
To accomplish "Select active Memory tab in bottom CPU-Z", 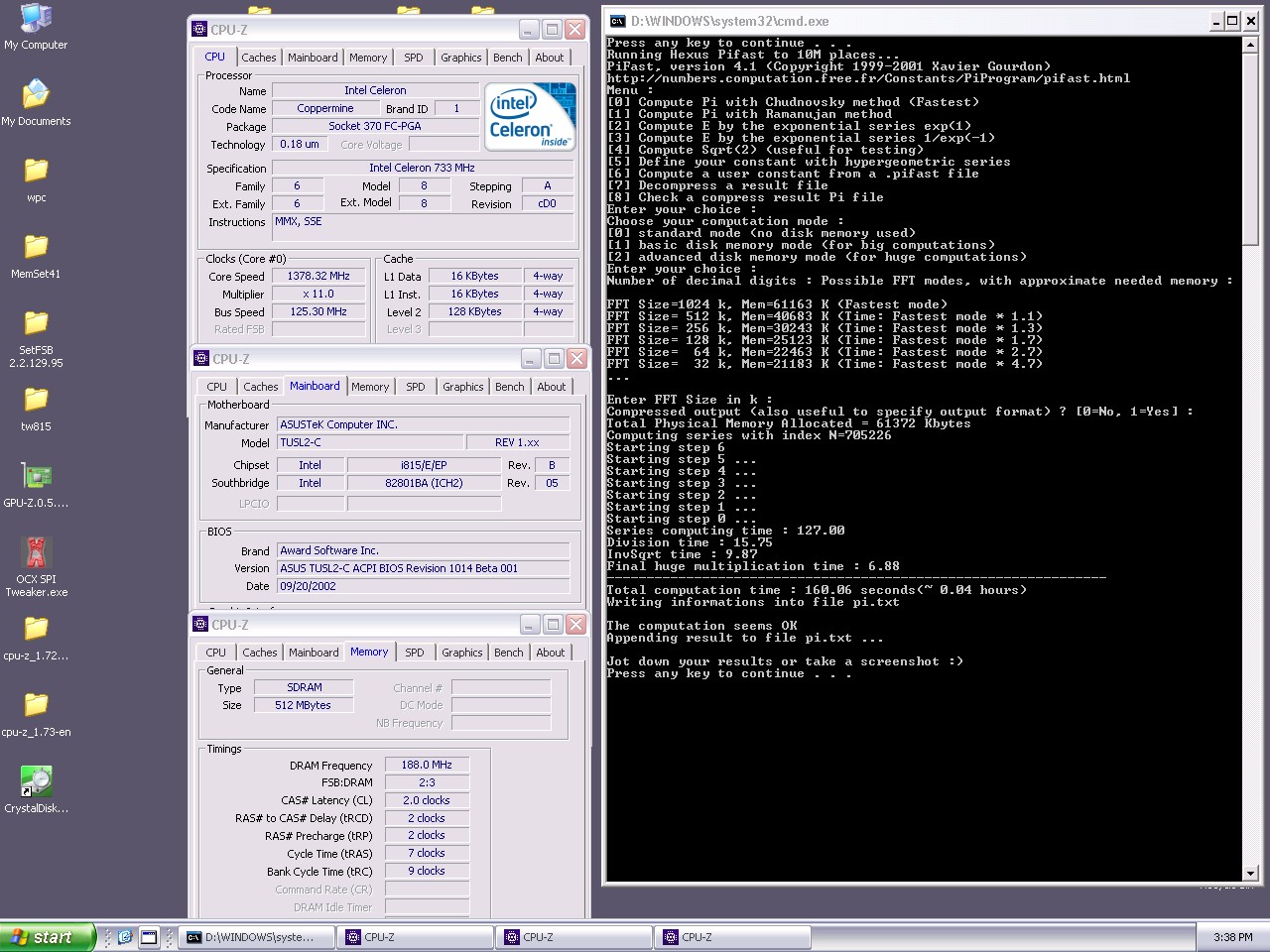I will 369,652.
